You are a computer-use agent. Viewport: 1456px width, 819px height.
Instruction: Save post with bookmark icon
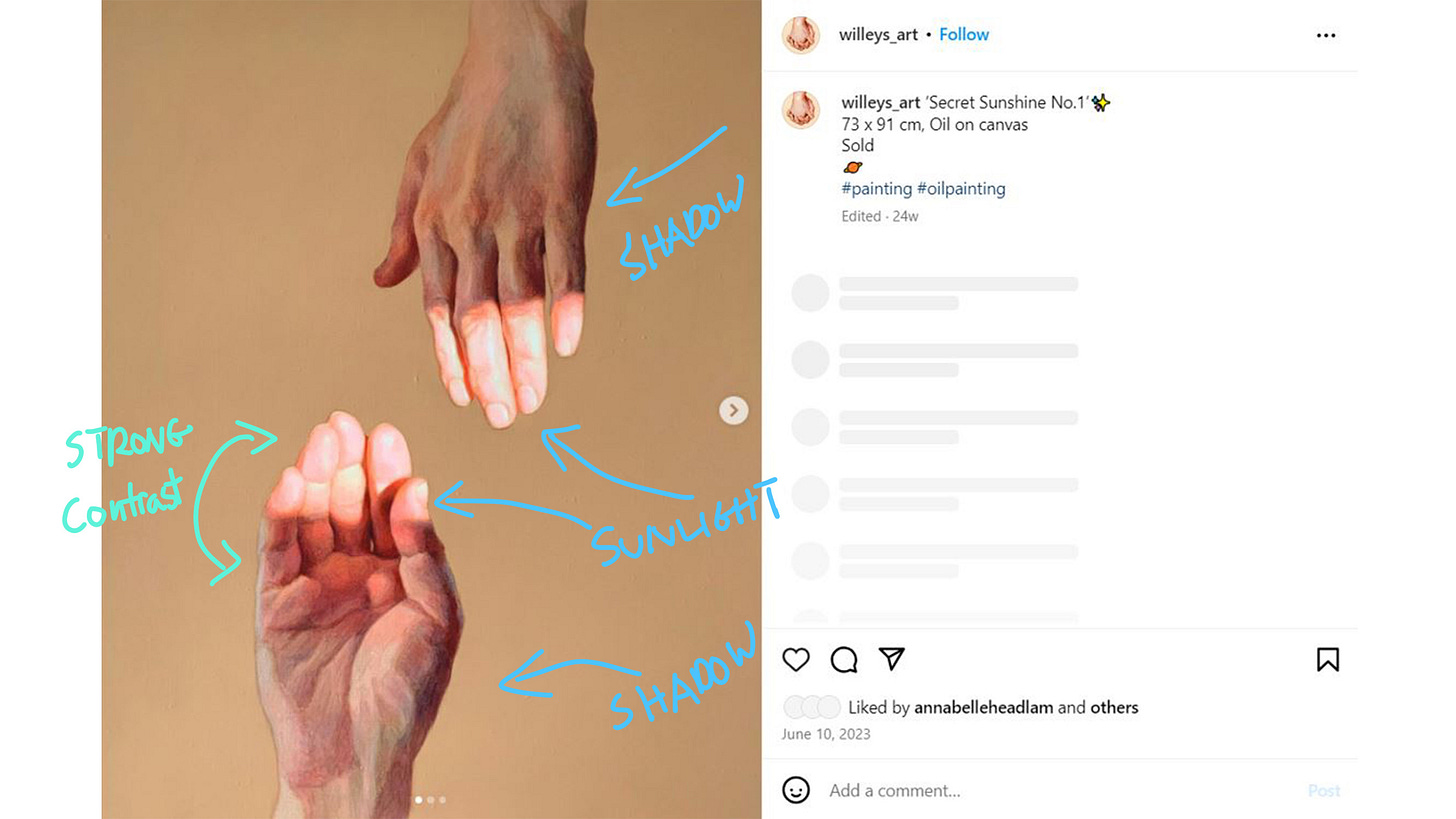[x=1328, y=660]
